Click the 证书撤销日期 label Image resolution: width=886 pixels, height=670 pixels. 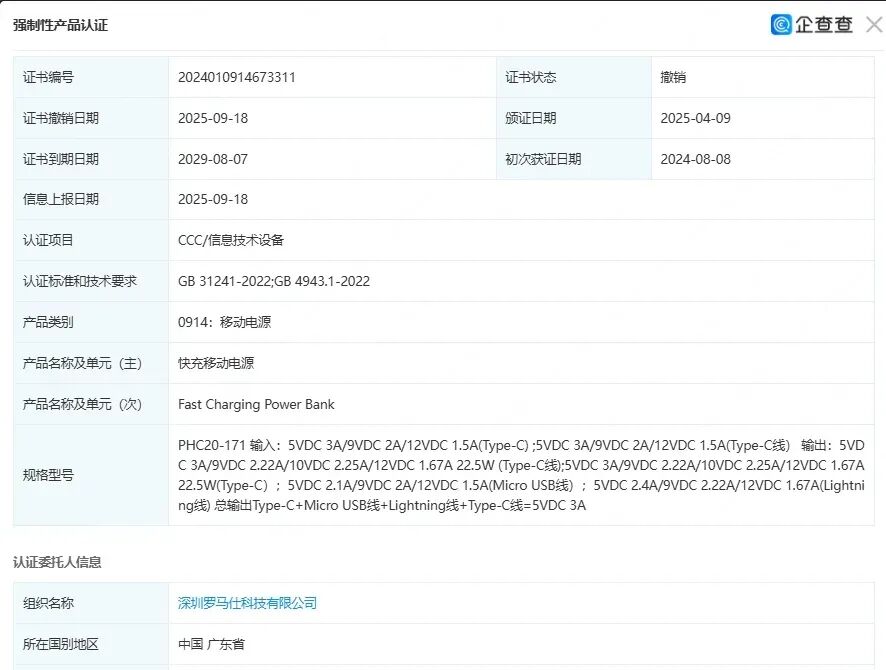coord(60,118)
